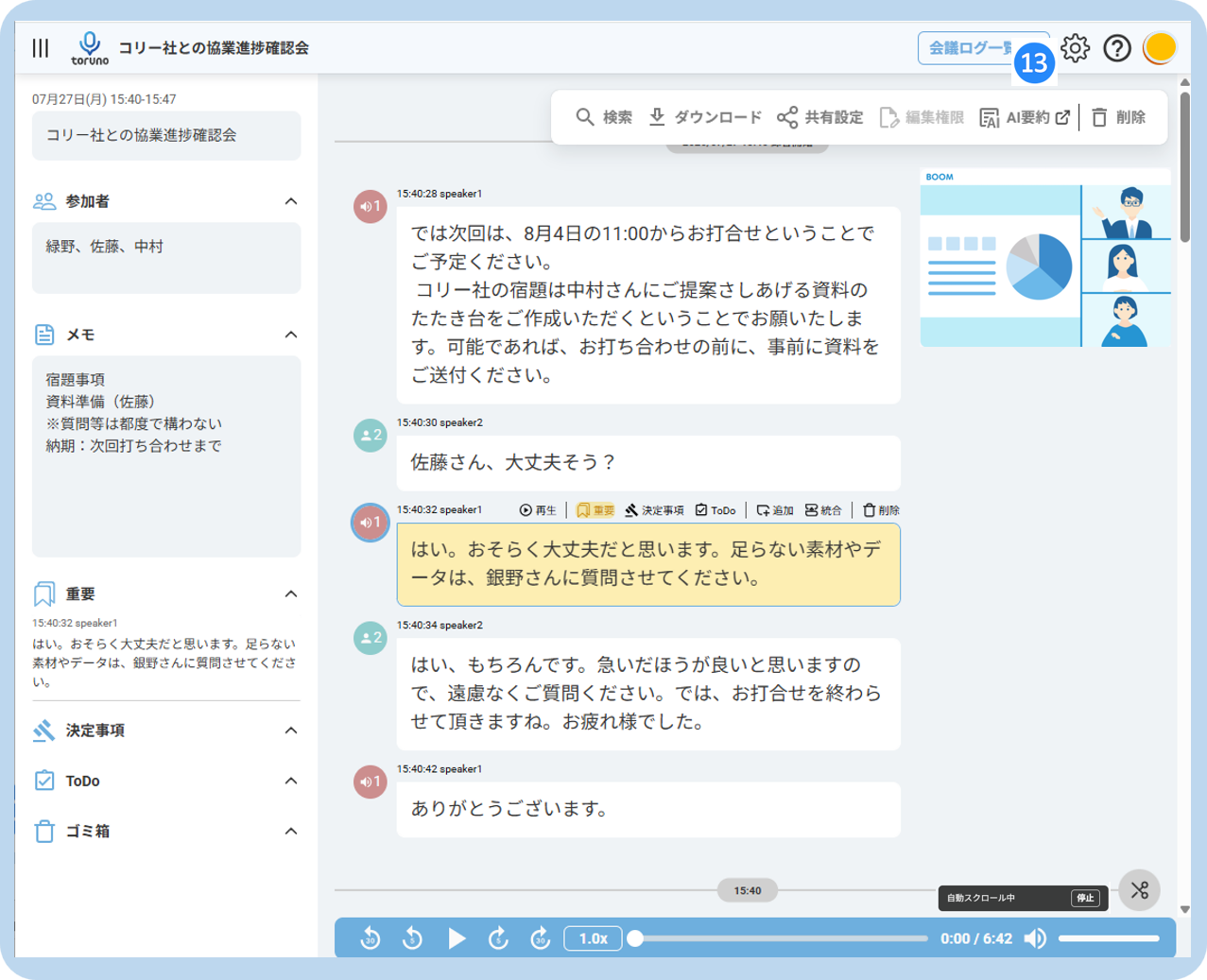Rewind 30 seconds
Image resolution: width=1207 pixels, height=980 pixels.
371,938
